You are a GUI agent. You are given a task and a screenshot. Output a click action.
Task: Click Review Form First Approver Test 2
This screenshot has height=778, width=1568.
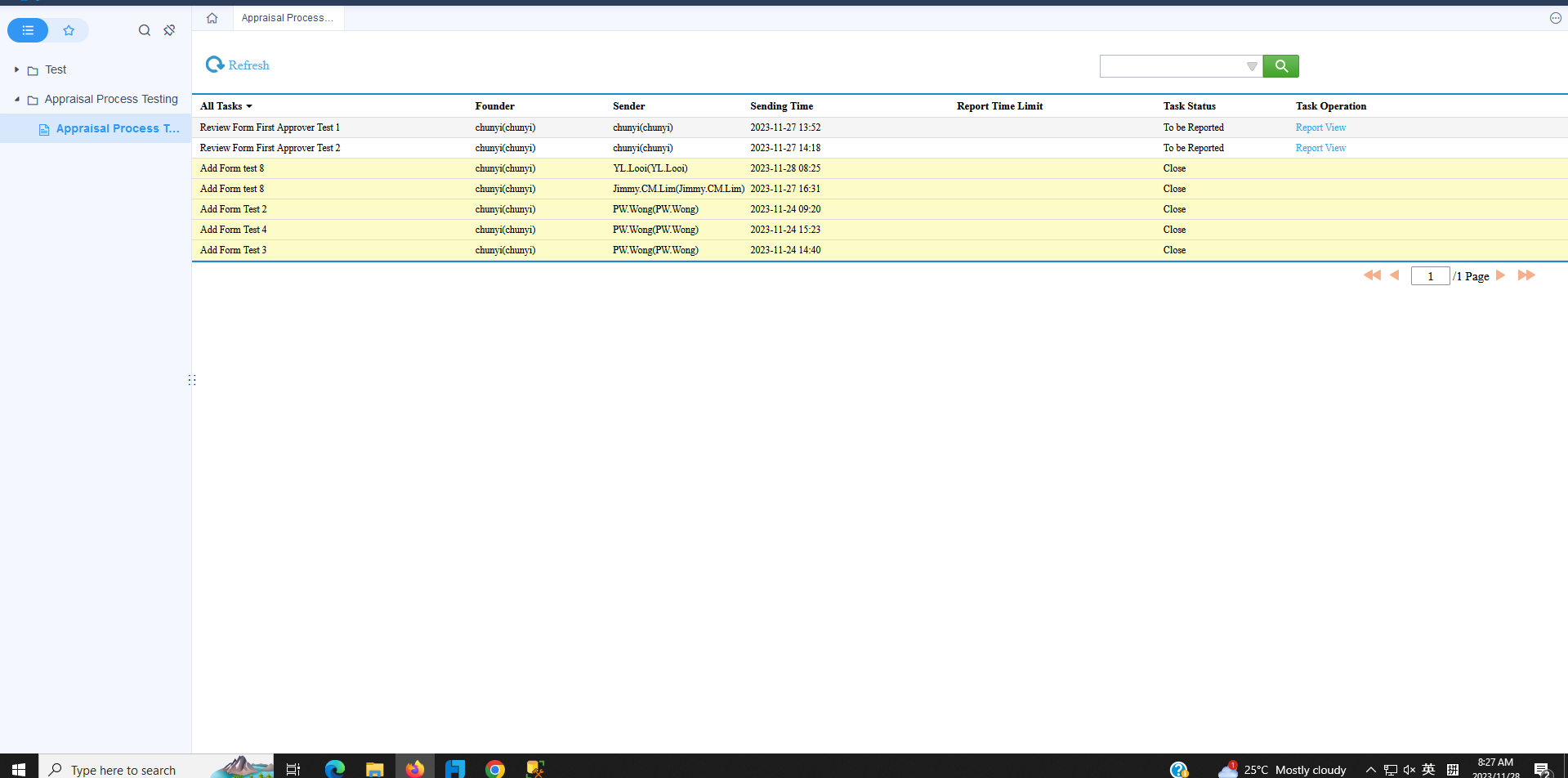coord(270,148)
